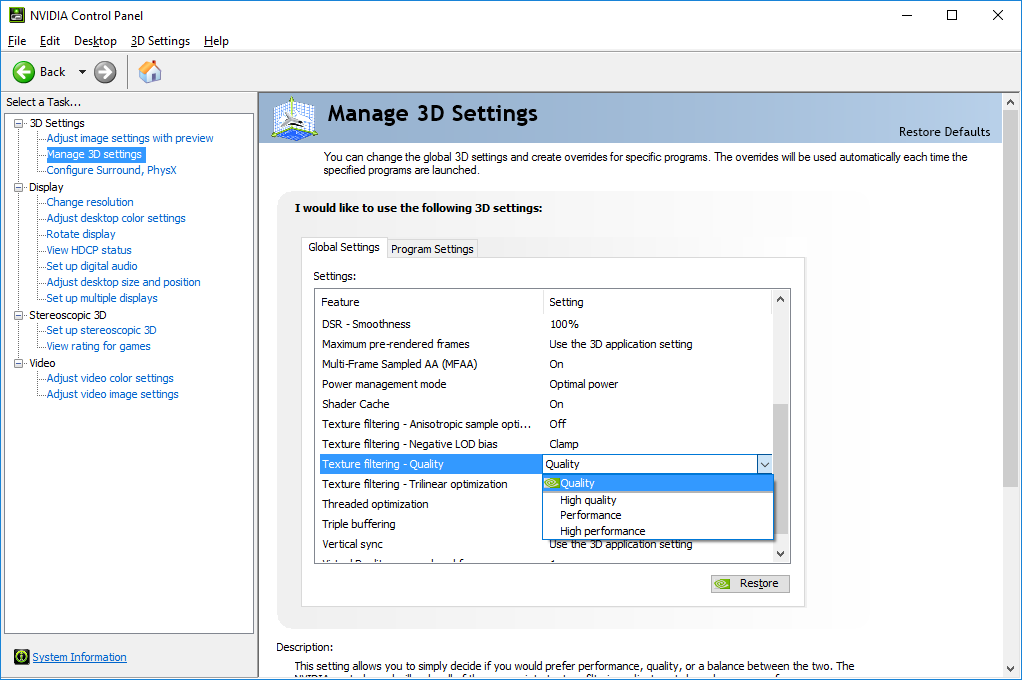Click the green Back arrow icon
The width and height of the screenshot is (1022, 680).
(x=24, y=72)
